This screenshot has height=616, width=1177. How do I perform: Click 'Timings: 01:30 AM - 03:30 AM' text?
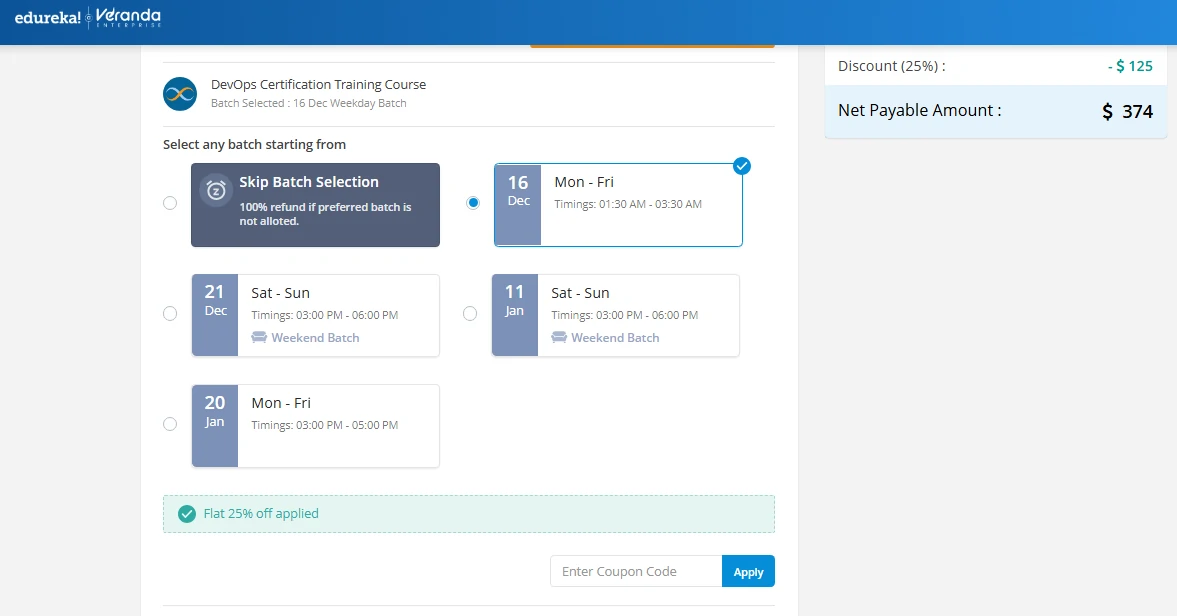pyautogui.click(x=628, y=204)
